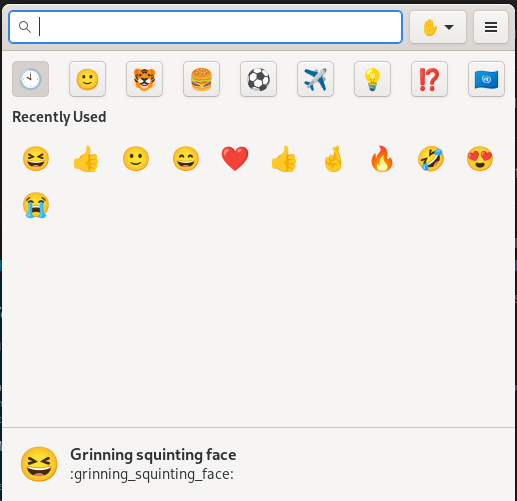Switch to the exclamation question symbols category
The width and height of the screenshot is (517, 501).
(x=430, y=79)
